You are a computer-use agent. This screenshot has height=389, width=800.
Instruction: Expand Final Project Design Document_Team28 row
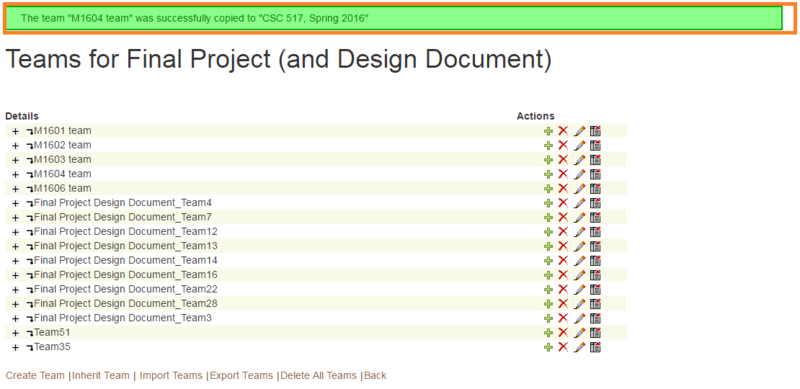pos(15,304)
